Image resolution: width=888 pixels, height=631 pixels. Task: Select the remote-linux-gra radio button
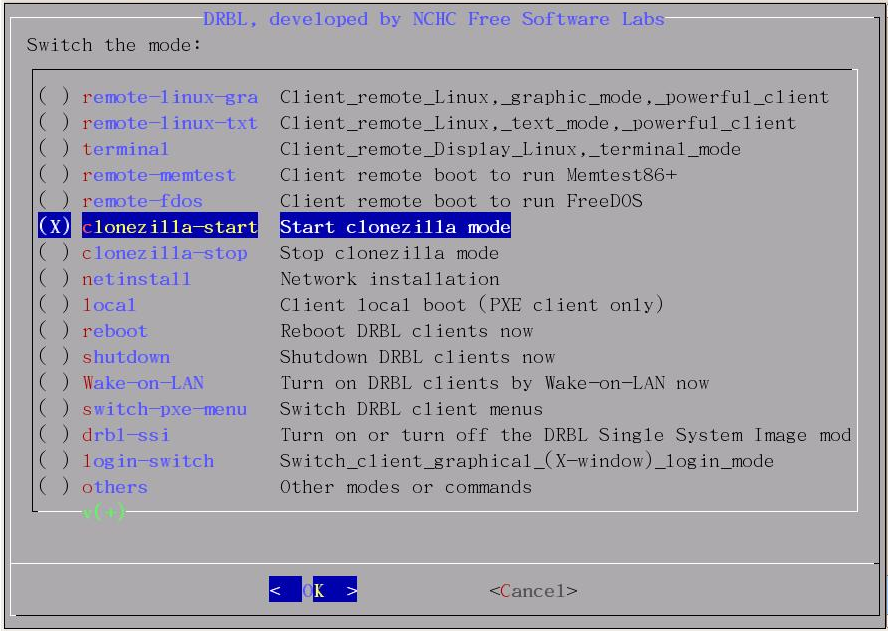click(x=54, y=97)
